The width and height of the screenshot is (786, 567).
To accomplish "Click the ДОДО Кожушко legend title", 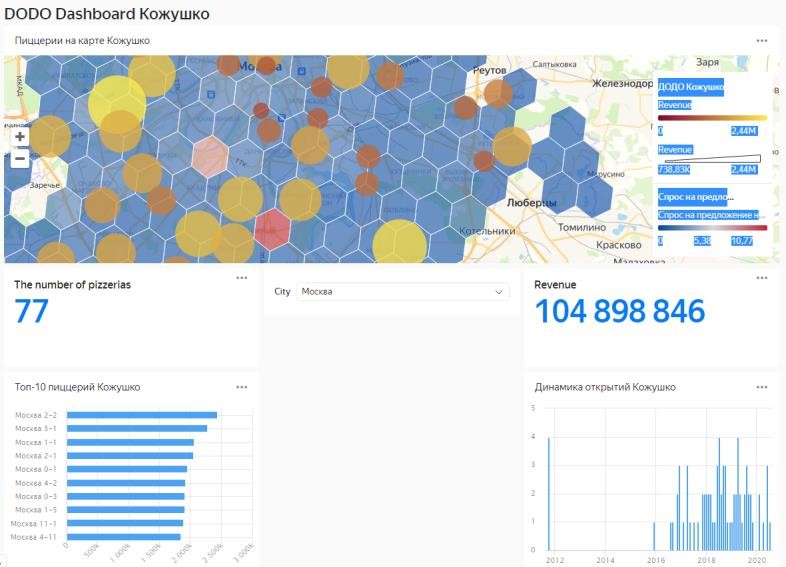I will point(691,87).
